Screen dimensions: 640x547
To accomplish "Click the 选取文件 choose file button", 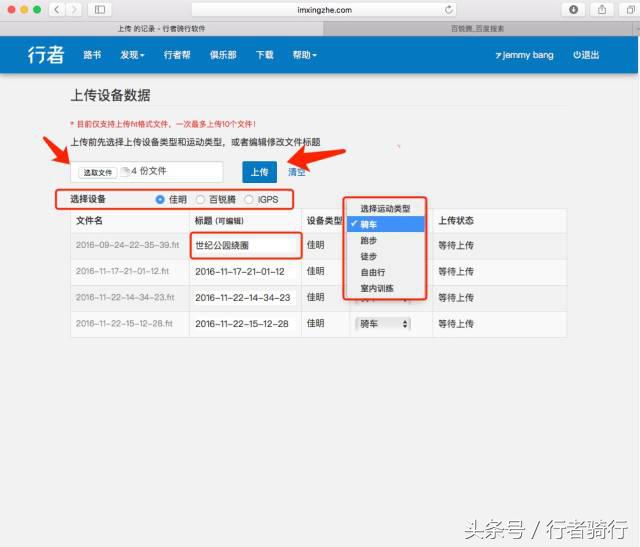I will tap(98, 172).
